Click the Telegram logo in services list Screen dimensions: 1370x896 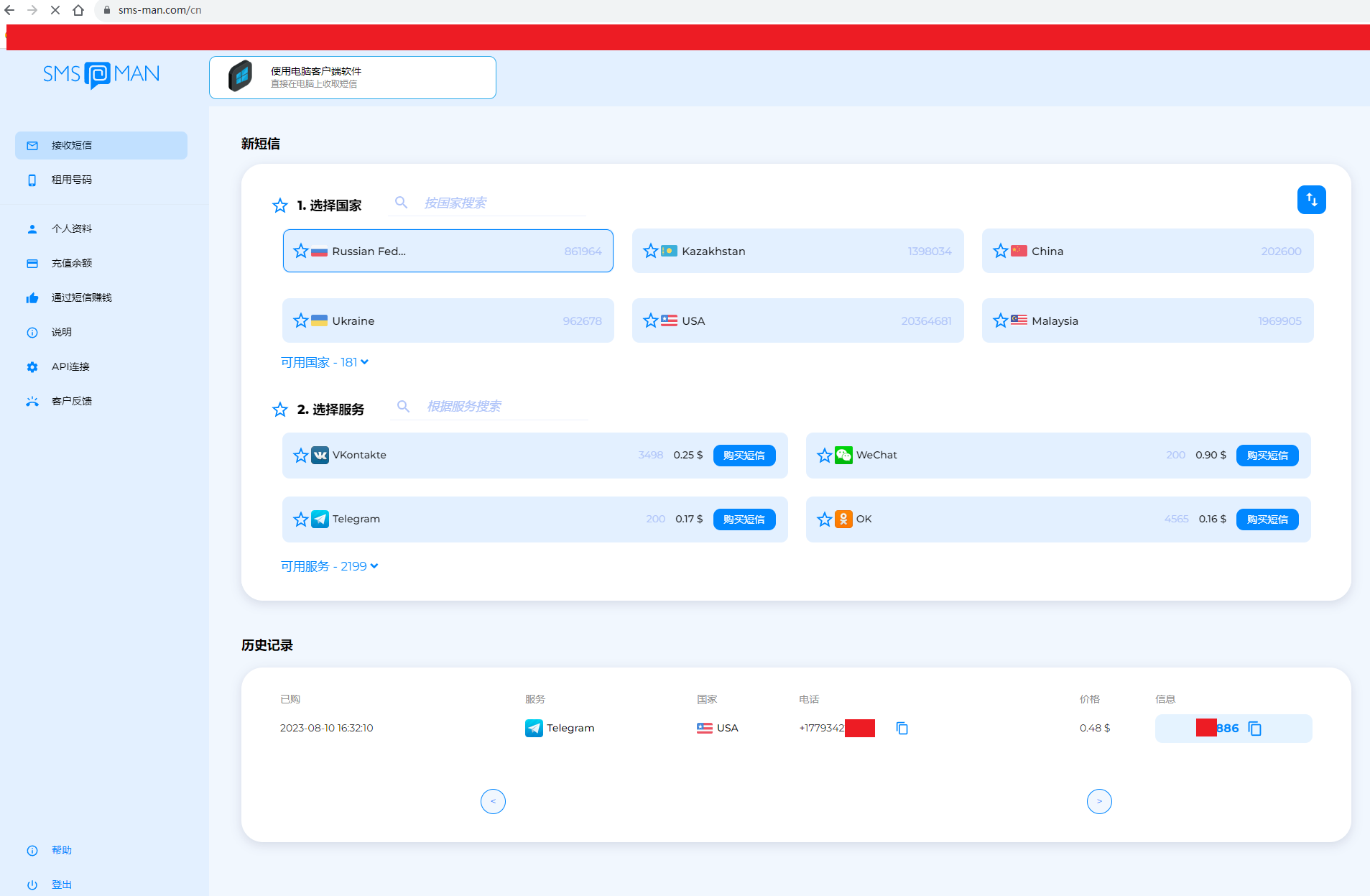[x=320, y=519]
